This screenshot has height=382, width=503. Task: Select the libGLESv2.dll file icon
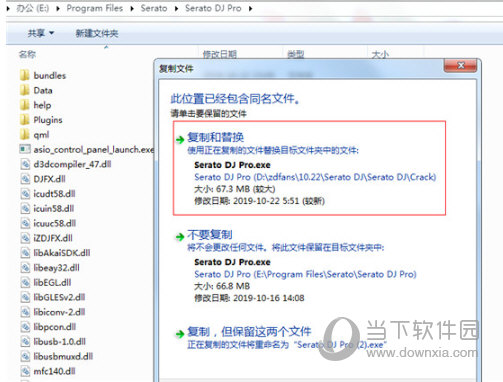coord(25,297)
